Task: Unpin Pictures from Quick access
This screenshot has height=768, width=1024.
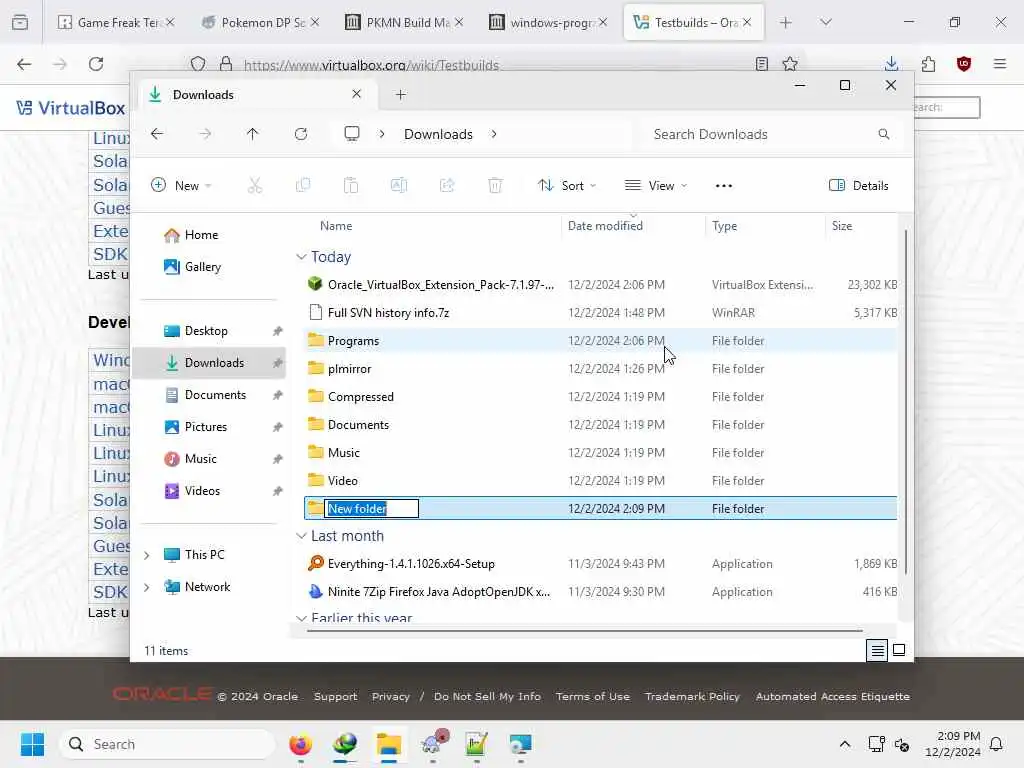Action: click(278, 427)
